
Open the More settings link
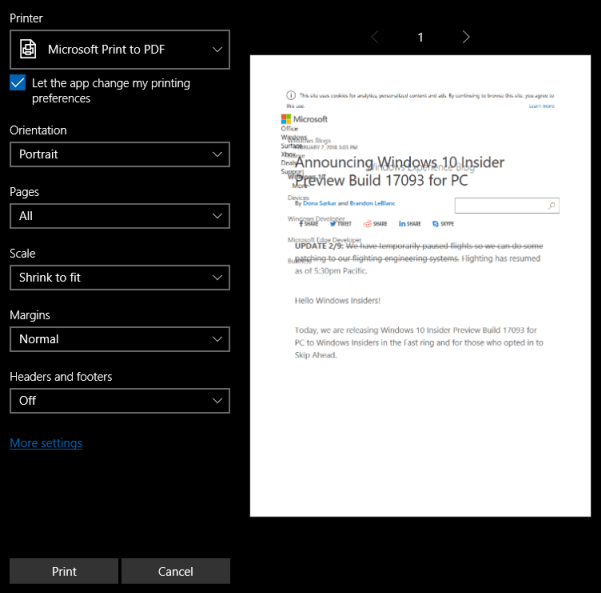(46, 443)
